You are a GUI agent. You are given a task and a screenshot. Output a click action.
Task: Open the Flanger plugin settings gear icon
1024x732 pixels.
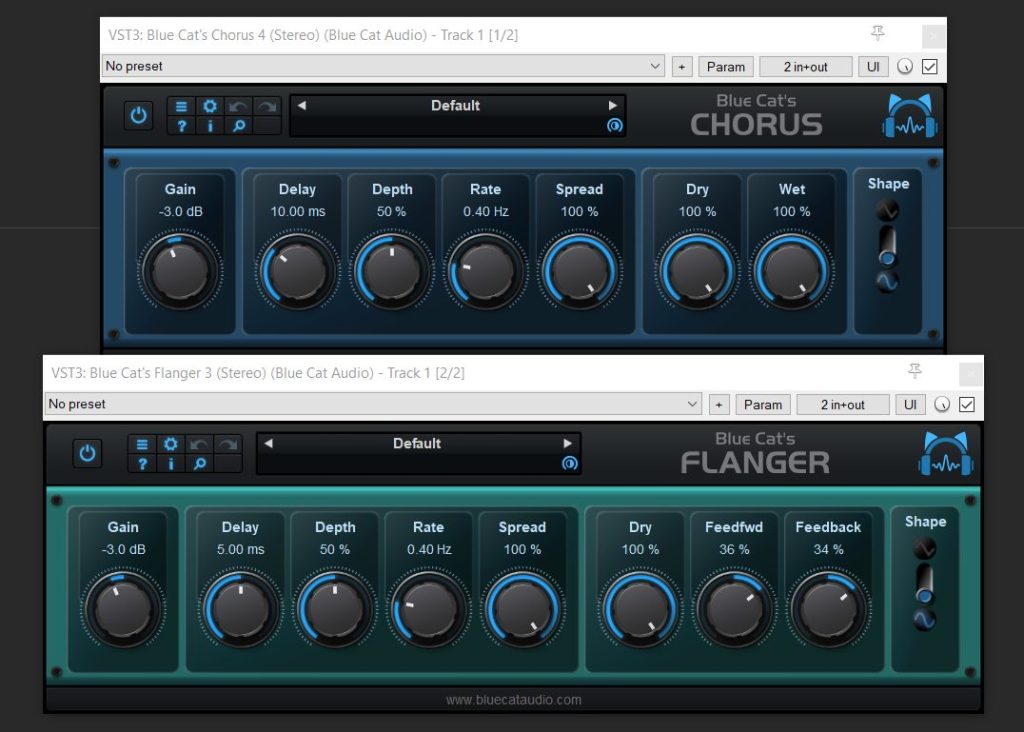170,445
